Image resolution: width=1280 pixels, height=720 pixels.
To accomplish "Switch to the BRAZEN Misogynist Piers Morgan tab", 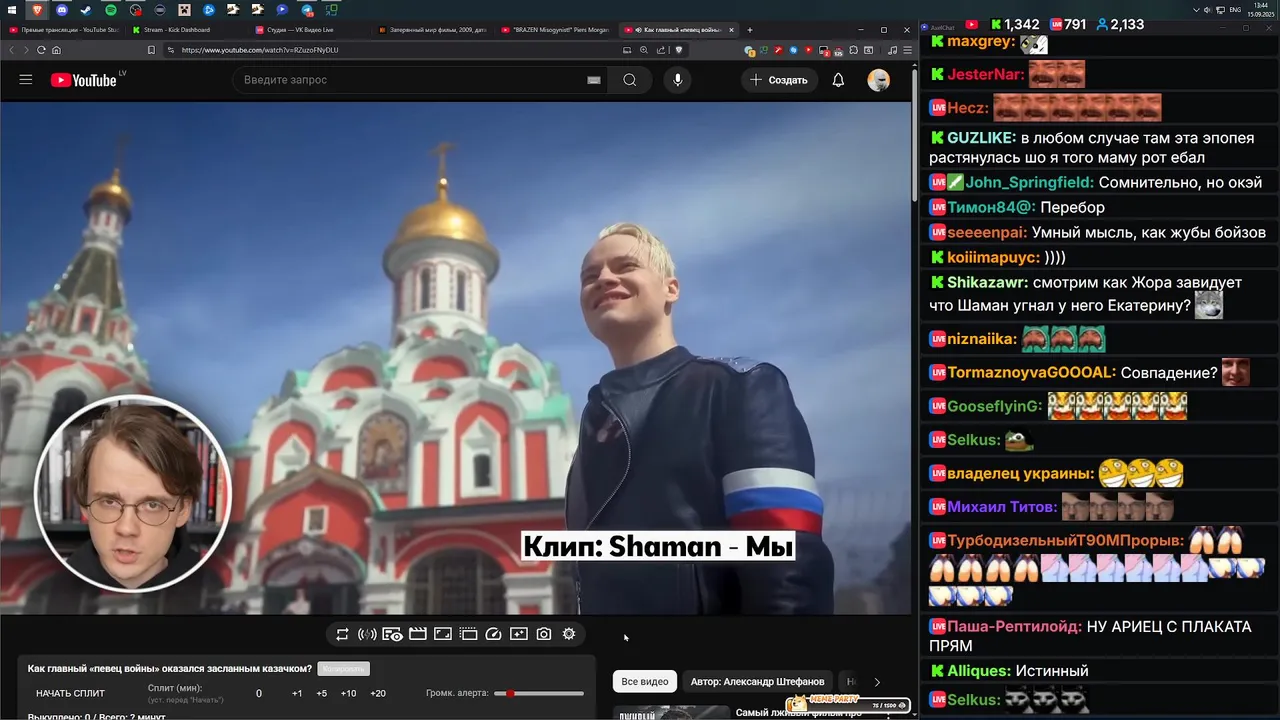I will (x=555, y=30).
